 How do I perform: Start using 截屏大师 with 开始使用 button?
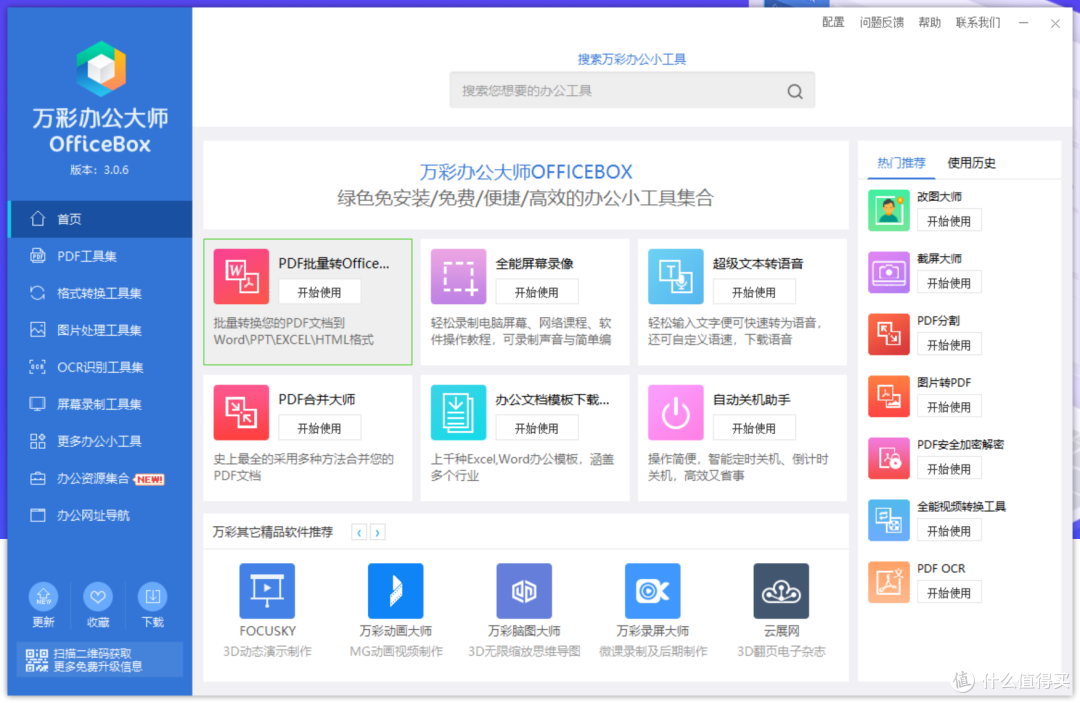[948, 283]
